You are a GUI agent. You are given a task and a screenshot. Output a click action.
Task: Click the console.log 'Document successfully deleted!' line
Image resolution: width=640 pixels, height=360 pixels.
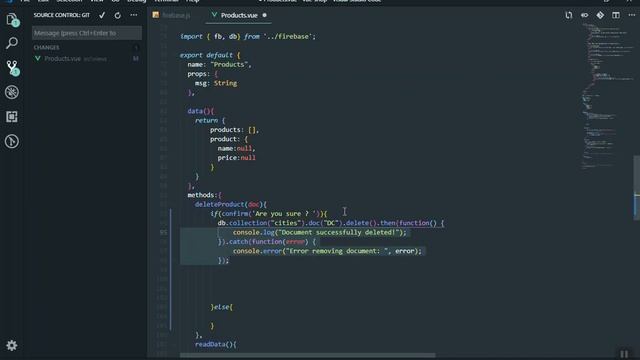320,233
